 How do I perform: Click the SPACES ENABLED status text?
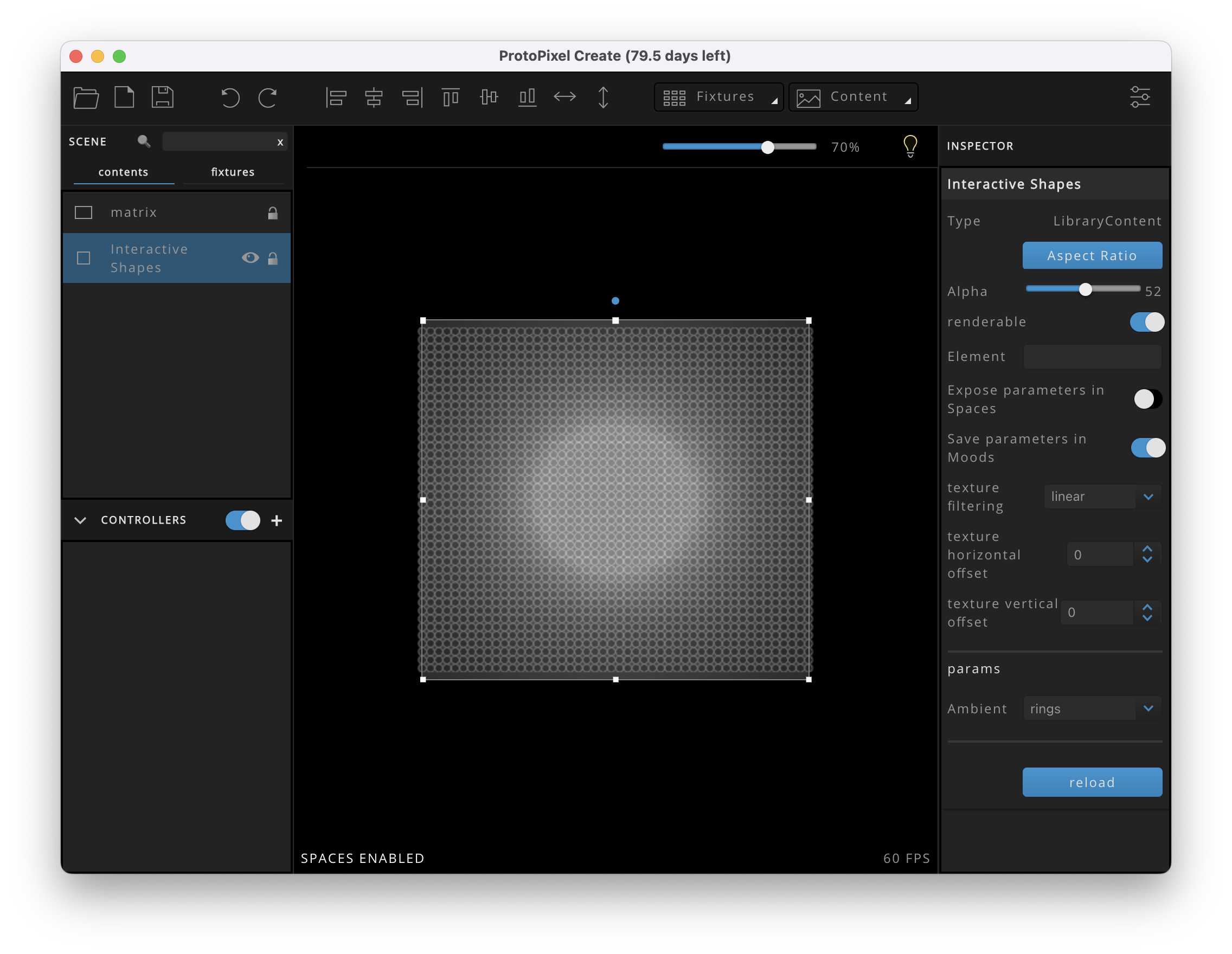click(x=362, y=858)
